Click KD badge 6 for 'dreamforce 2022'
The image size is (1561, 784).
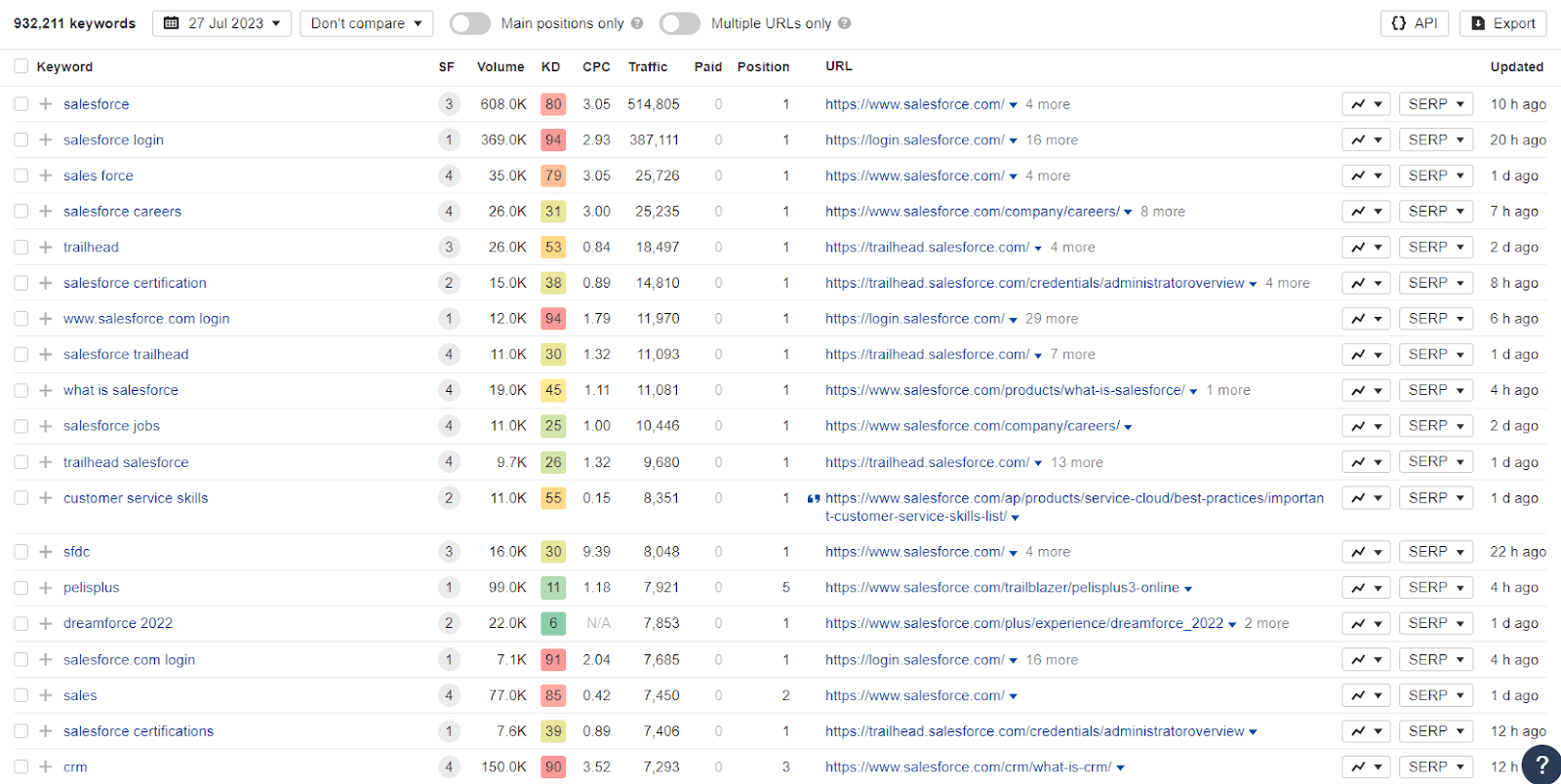point(553,623)
